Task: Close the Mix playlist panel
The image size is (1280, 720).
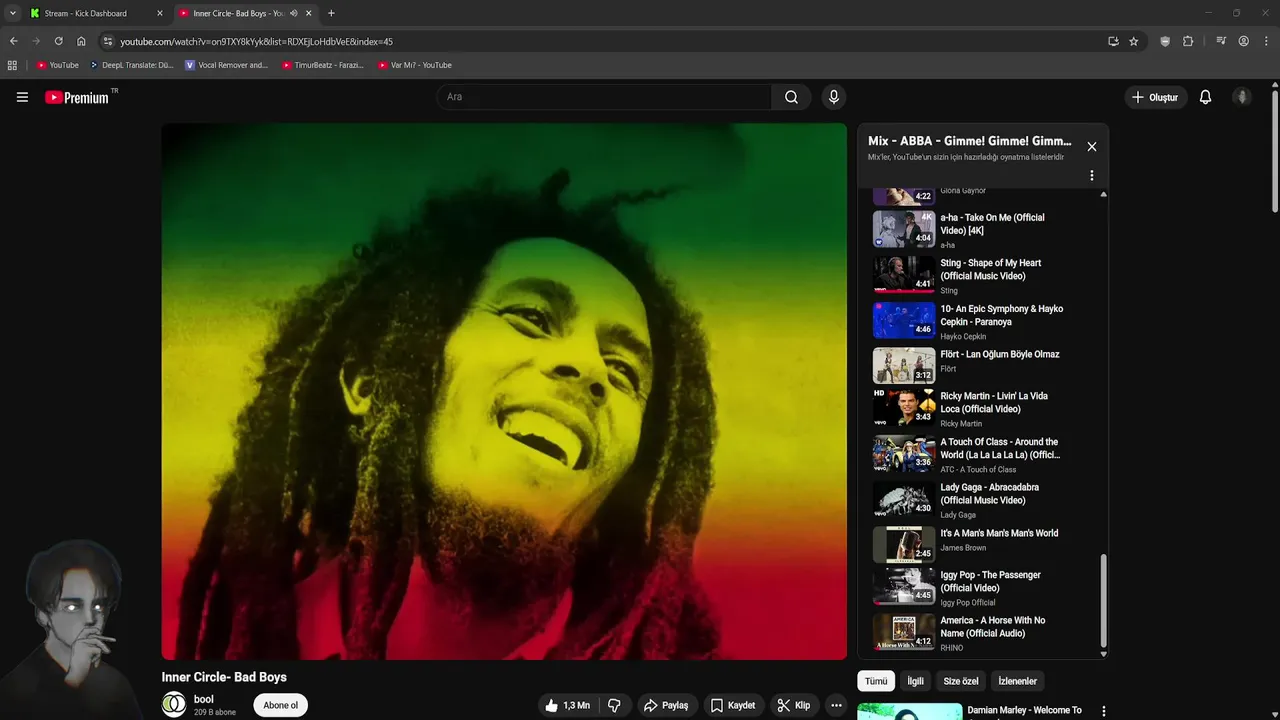Action: pyautogui.click(x=1091, y=146)
